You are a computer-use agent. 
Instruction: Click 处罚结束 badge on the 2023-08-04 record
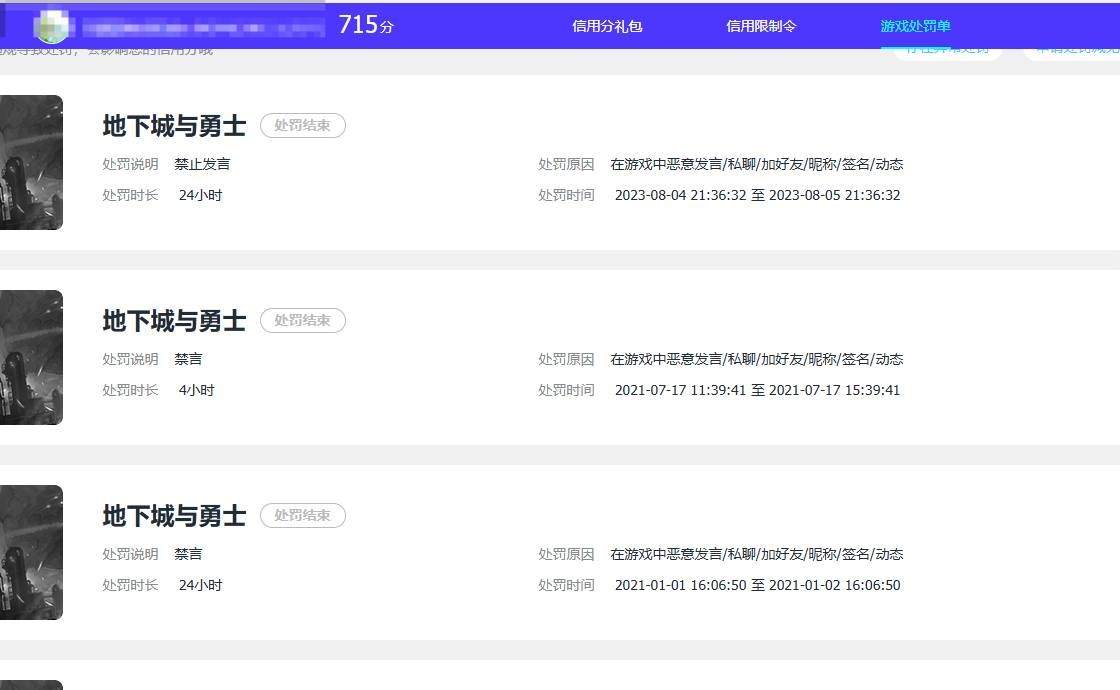[303, 126]
